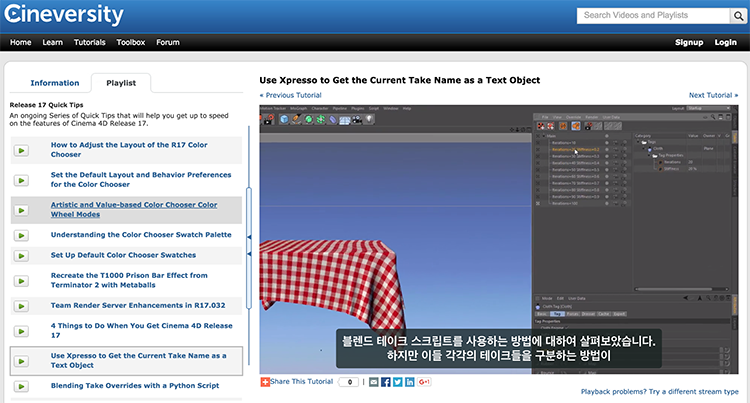Click the light bulb icon in video toolbar
Screen dimensions: 750x403
click(369, 120)
